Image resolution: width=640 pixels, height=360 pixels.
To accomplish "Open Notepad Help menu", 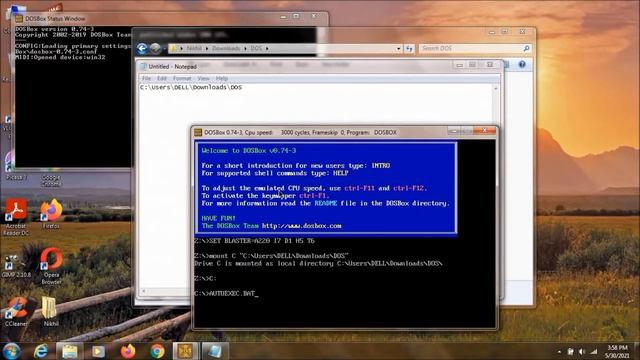I will click(x=222, y=78).
